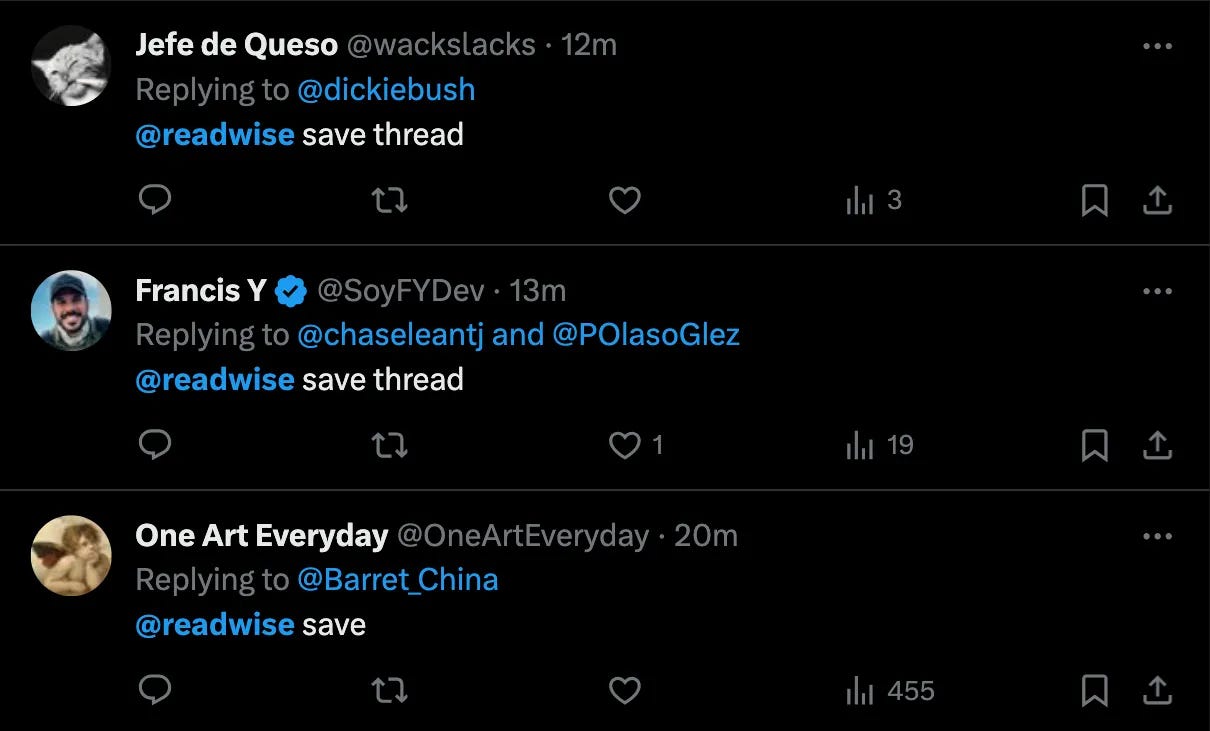The image size is (1210, 731).
Task: Open more options for Francis Y's tweet
Action: tap(1157, 291)
